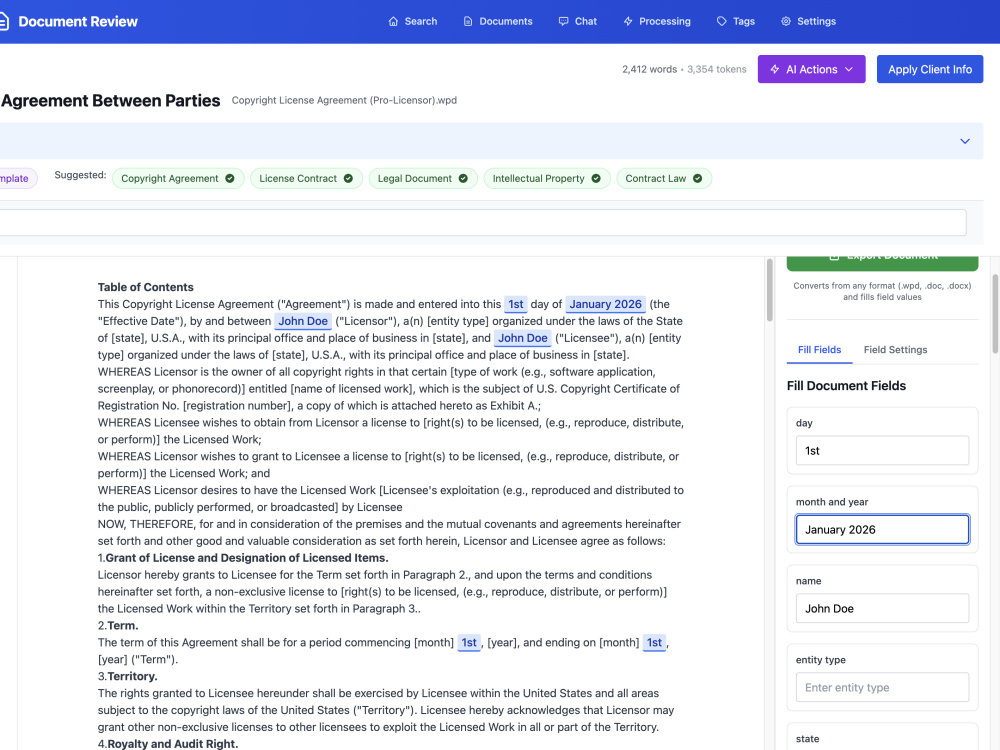Click the lightning icon in AI Actions
This screenshot has width=1000, height=750.
(775, 70)
